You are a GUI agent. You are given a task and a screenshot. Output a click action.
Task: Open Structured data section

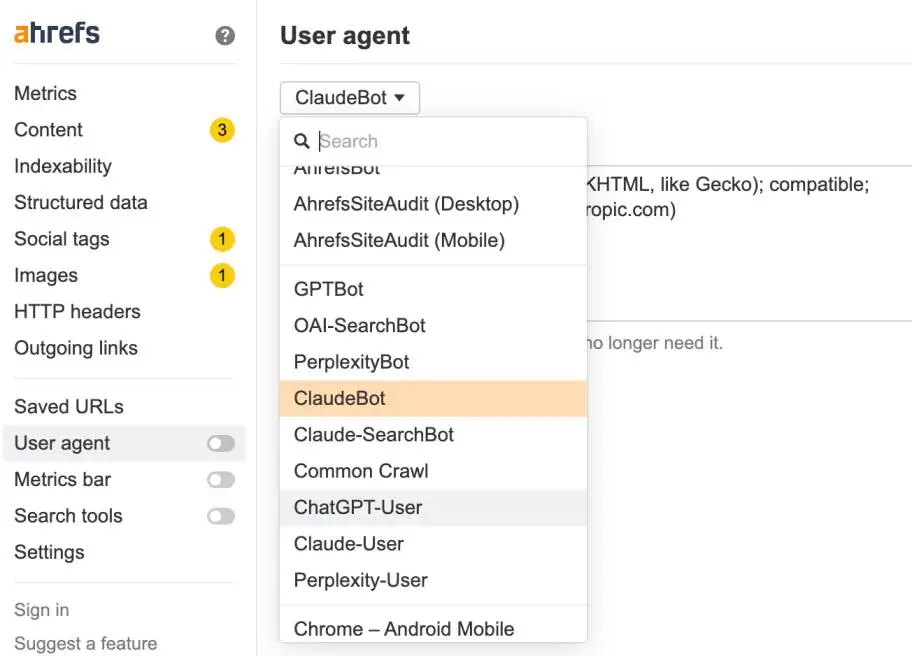(x=81, y=202)
